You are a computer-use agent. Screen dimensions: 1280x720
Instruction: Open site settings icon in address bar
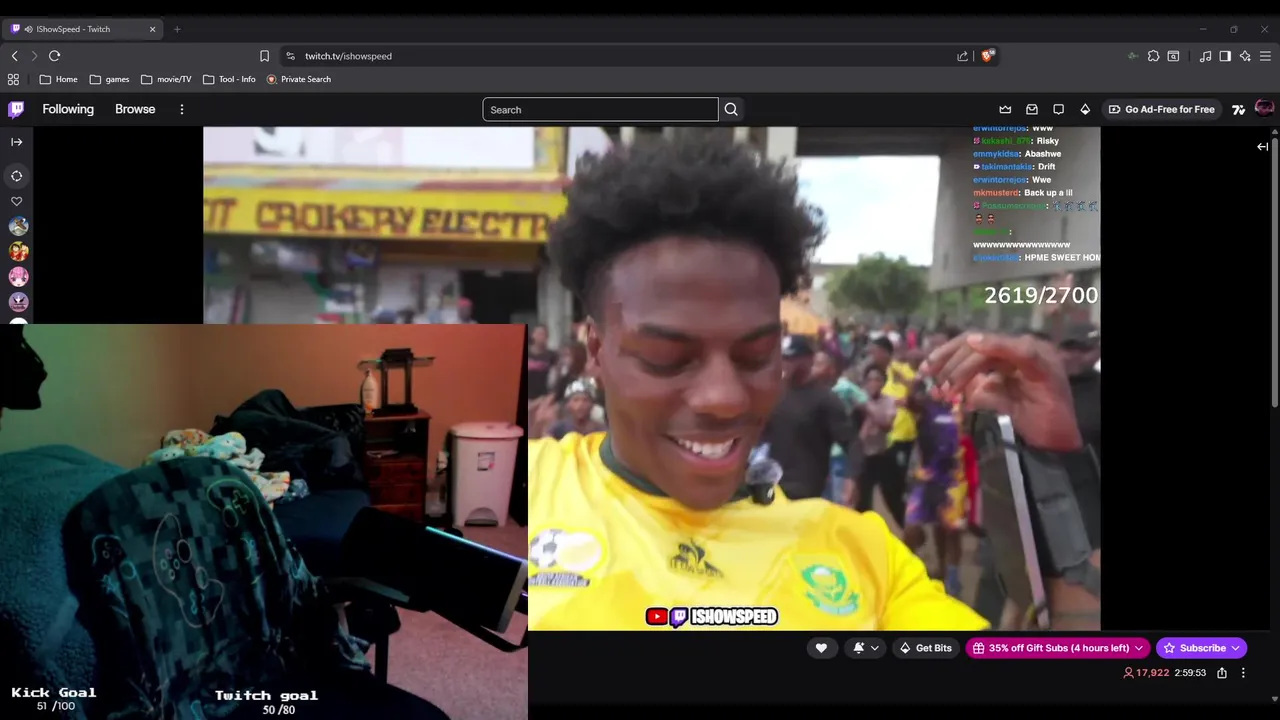tap(290, 56)
